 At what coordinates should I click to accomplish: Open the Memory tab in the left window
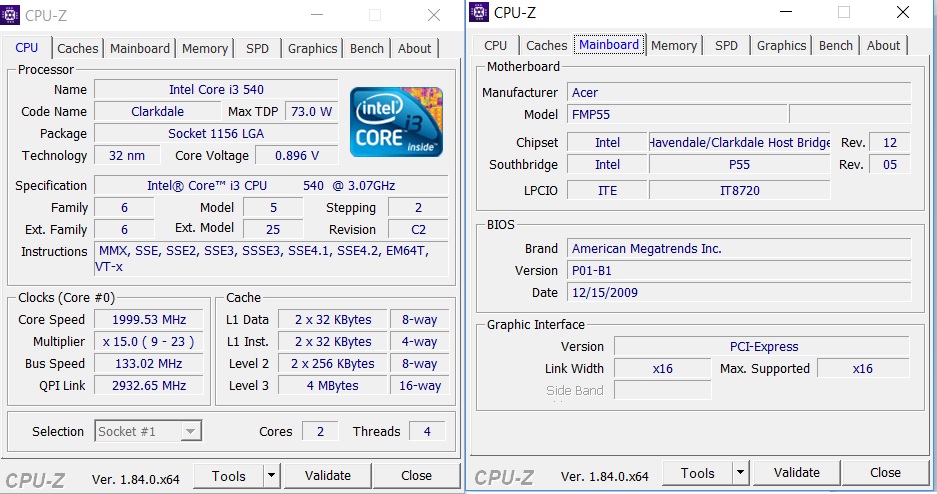pos(205,48)
